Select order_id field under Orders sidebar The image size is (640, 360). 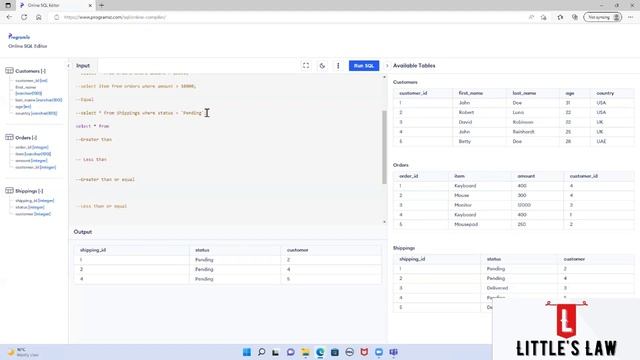pyautogui.click(x=32, y=147)
